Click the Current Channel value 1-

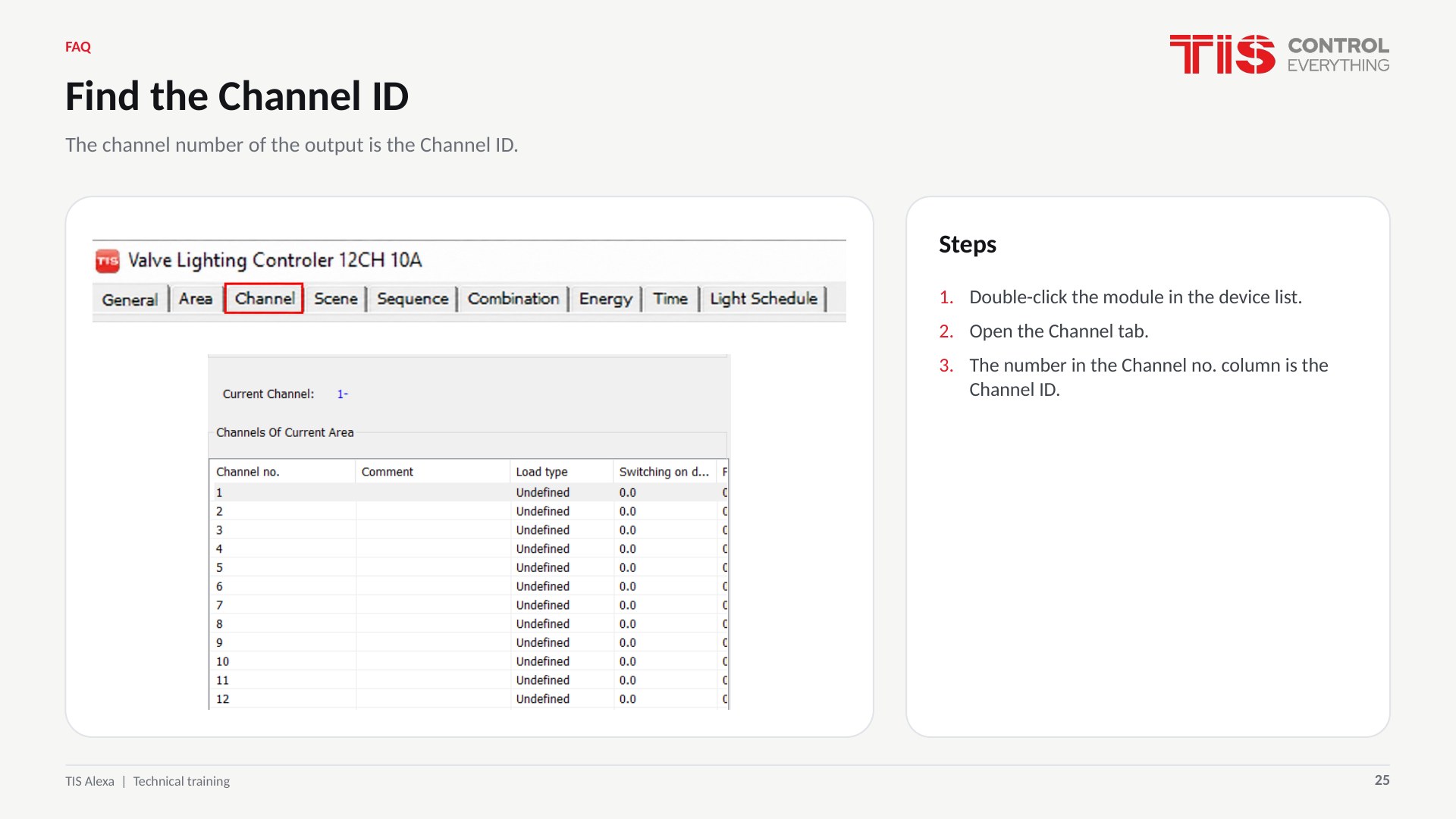pos(343,394)
